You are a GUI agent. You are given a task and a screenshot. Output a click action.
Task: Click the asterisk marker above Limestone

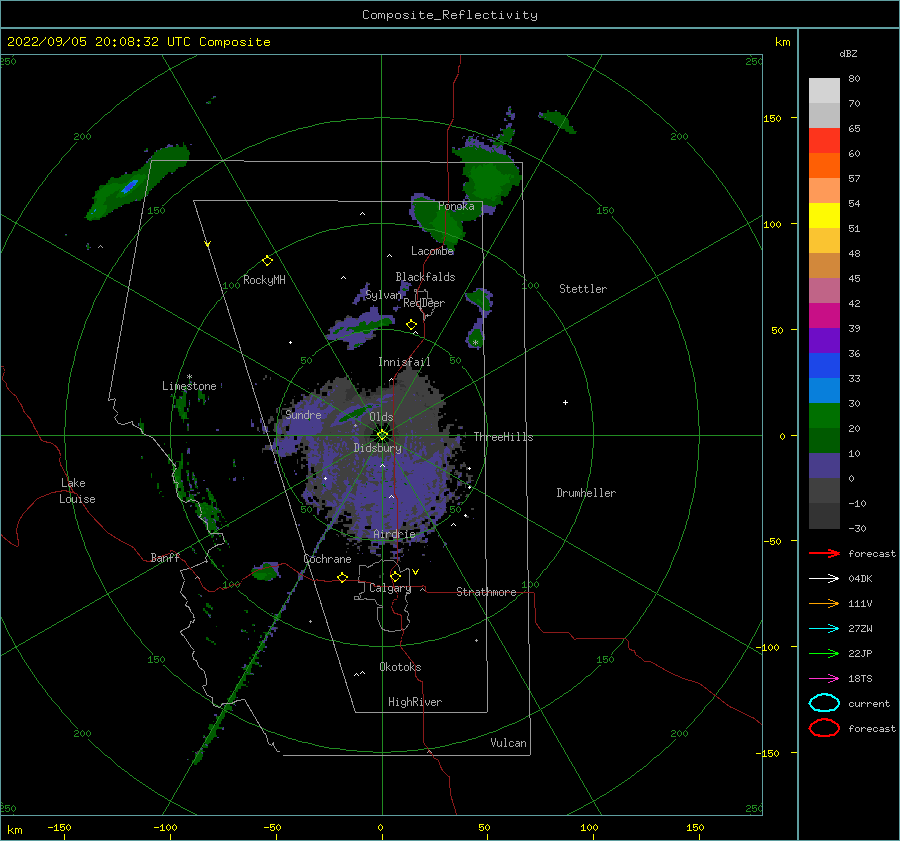pos(189,377)
